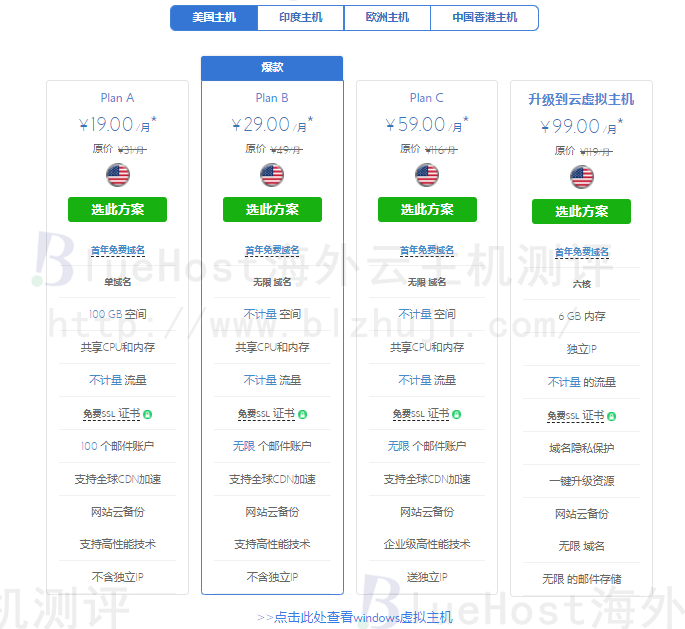Click the 爆款 banner above Plan B
The width and height of the screenshot is (685, 629).
coord(272,68)
